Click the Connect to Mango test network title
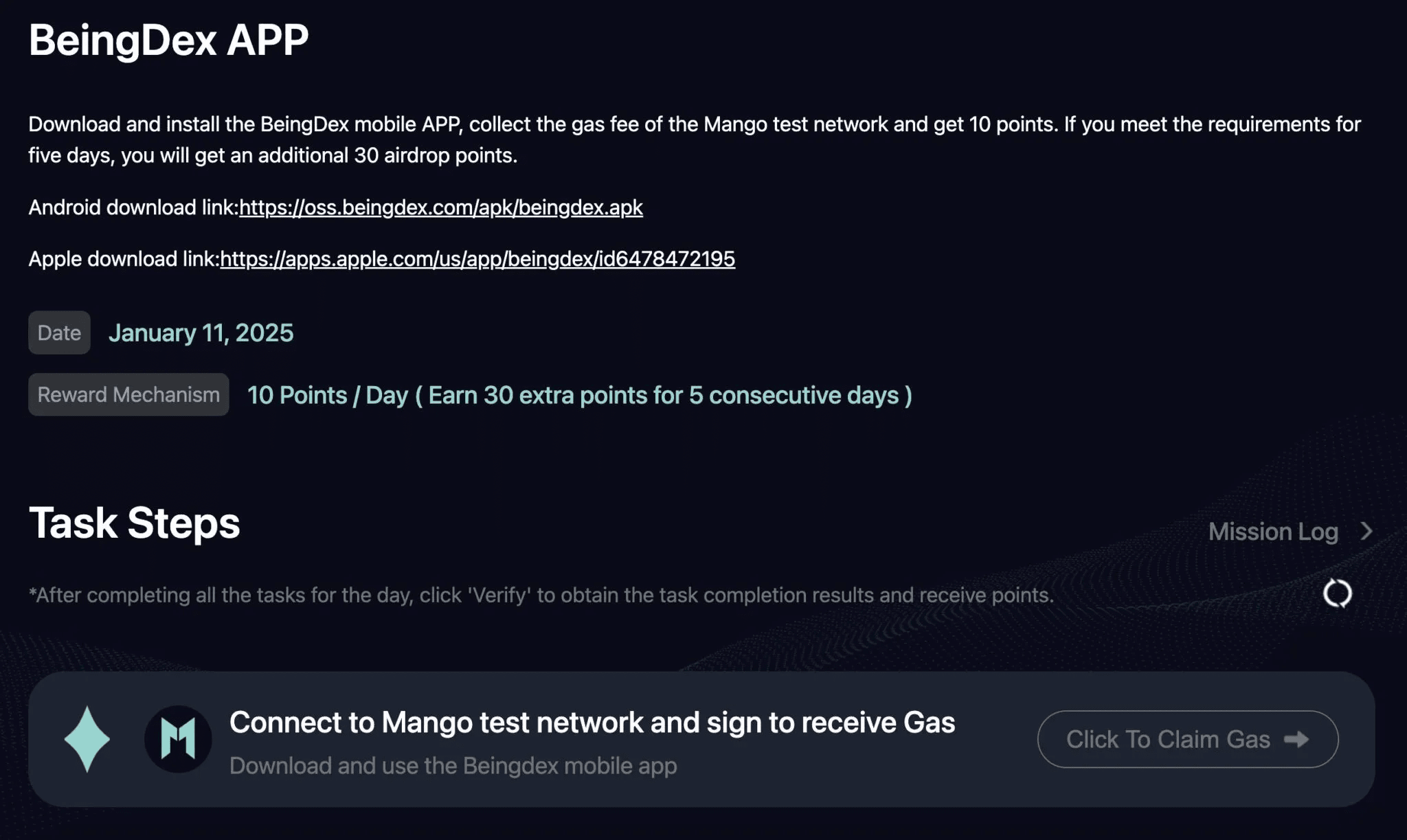 592,723
